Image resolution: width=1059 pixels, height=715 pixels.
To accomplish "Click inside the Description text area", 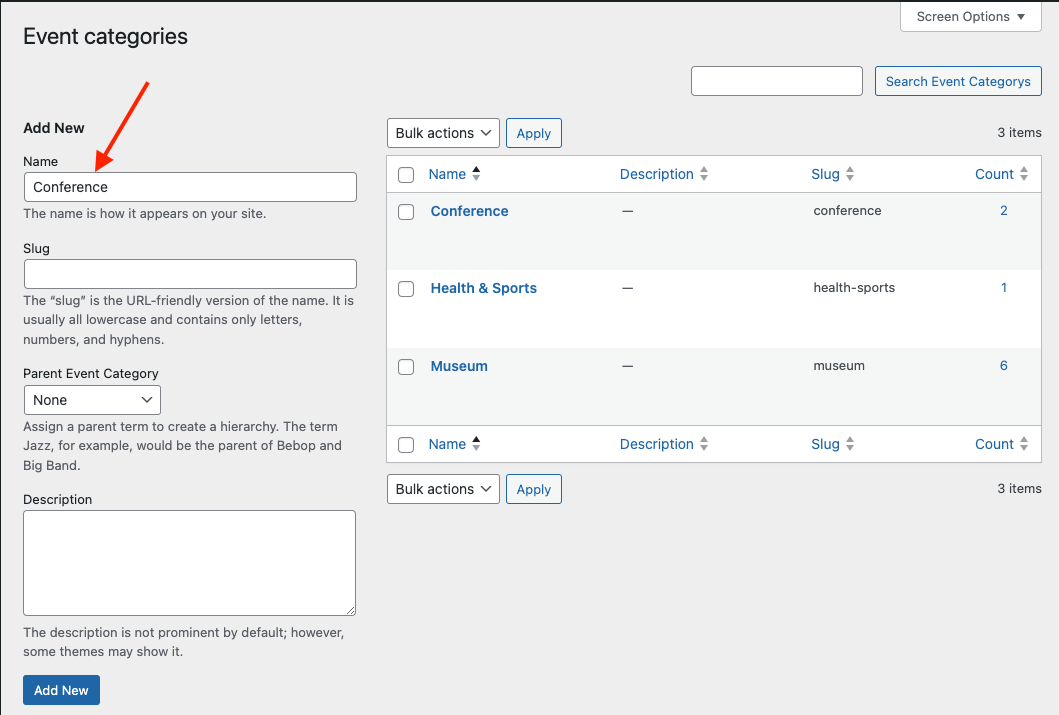I will coord(189,562).
